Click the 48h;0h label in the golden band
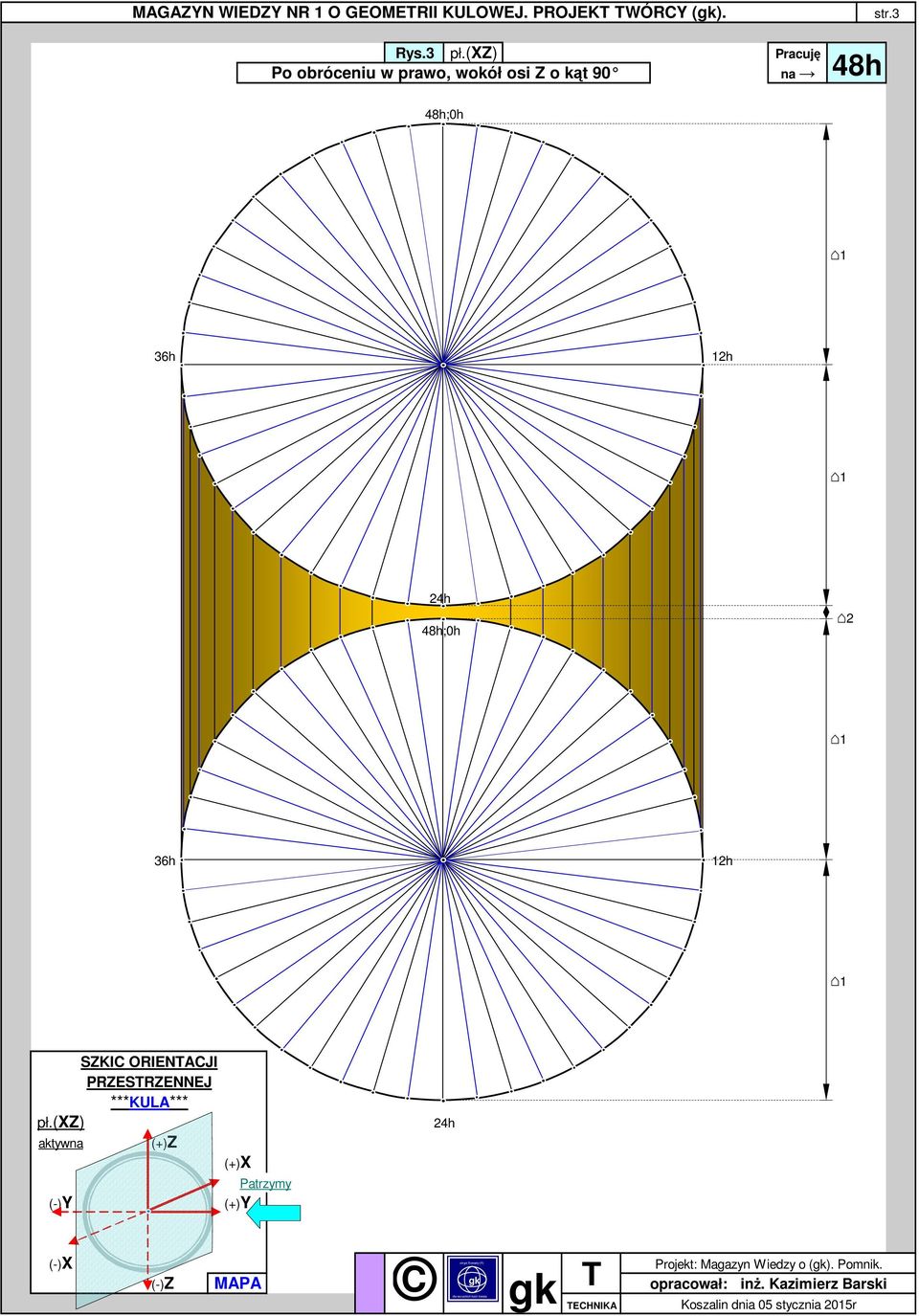 pos(441,631)
